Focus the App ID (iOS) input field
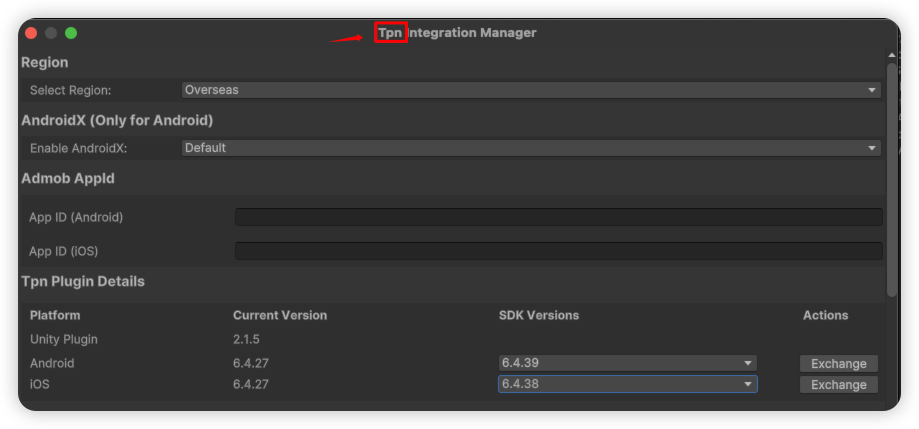 (x=558, y=251)
